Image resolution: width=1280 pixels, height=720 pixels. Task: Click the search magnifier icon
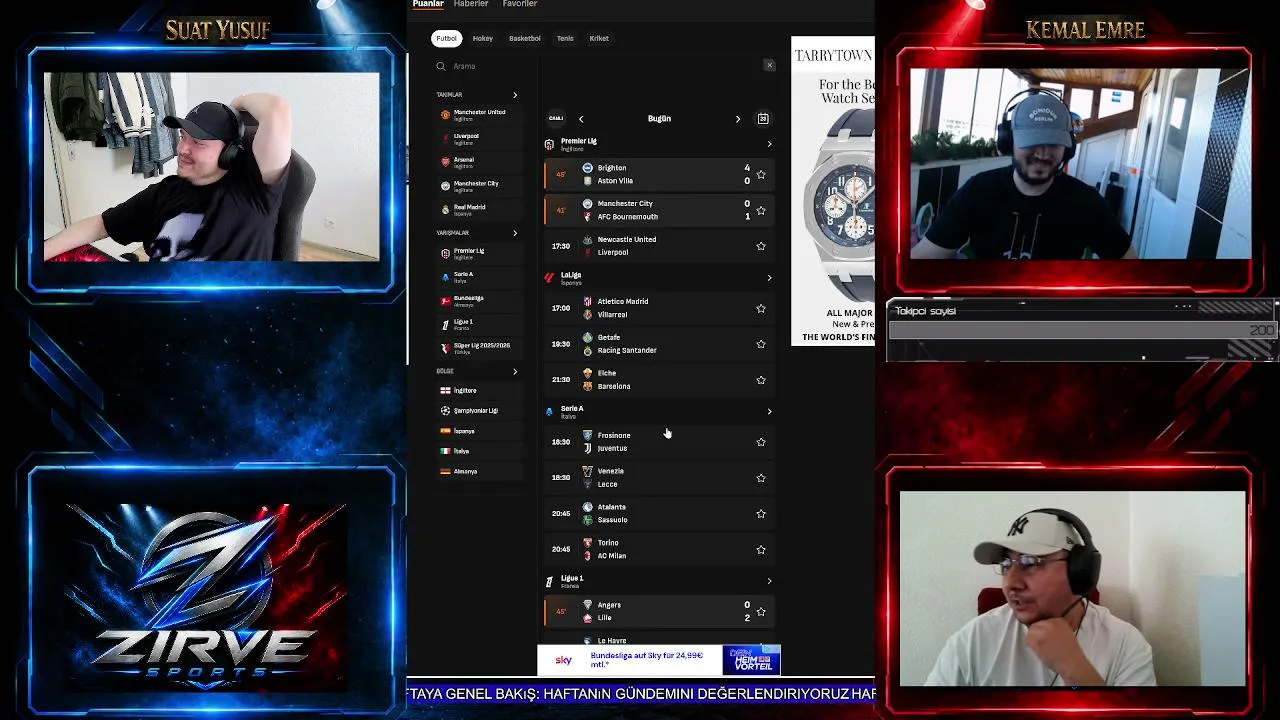pyautogui.click(x=441, y=66)
